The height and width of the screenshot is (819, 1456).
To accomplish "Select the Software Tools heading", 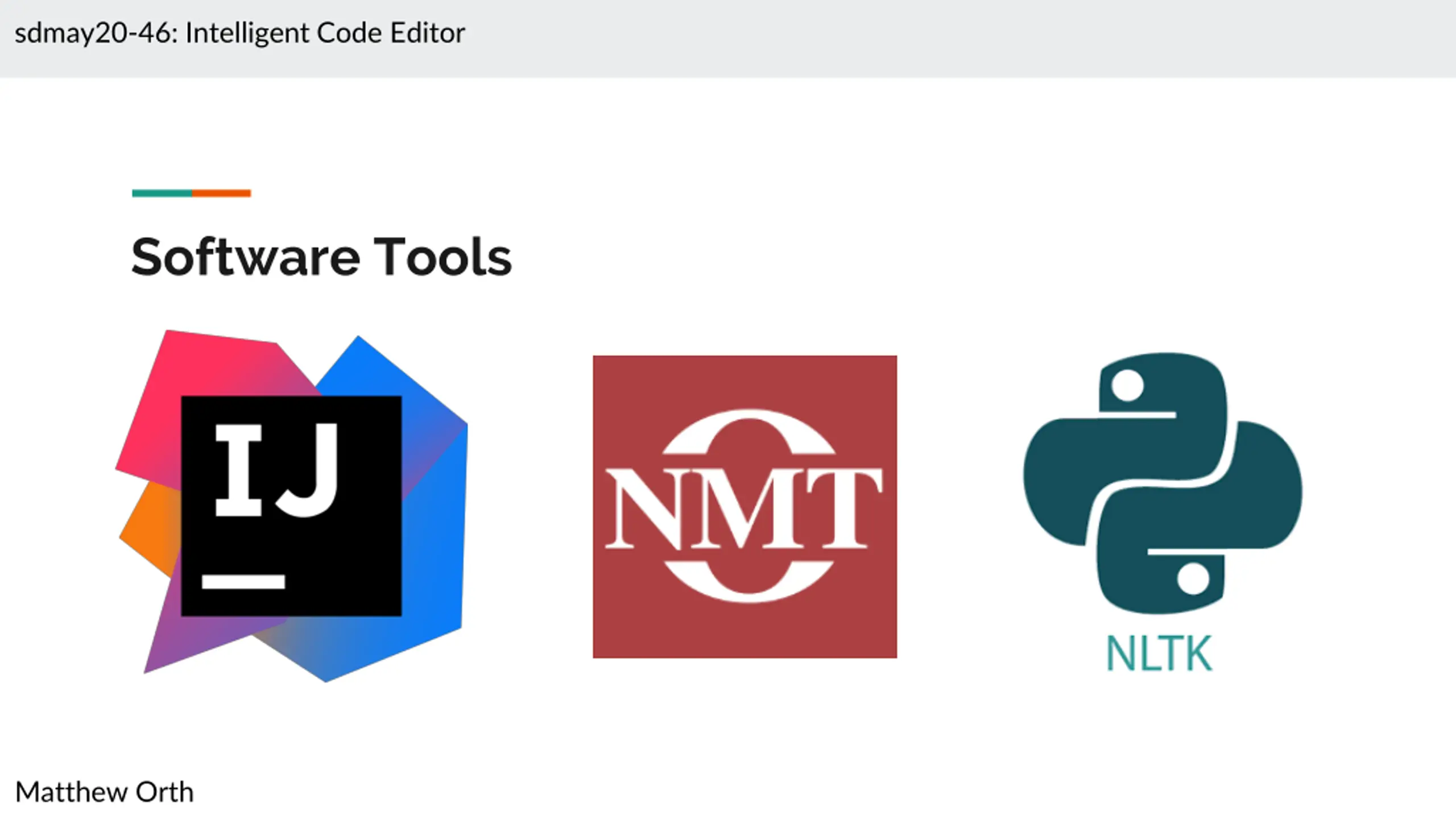I will [x=321, y=257].
